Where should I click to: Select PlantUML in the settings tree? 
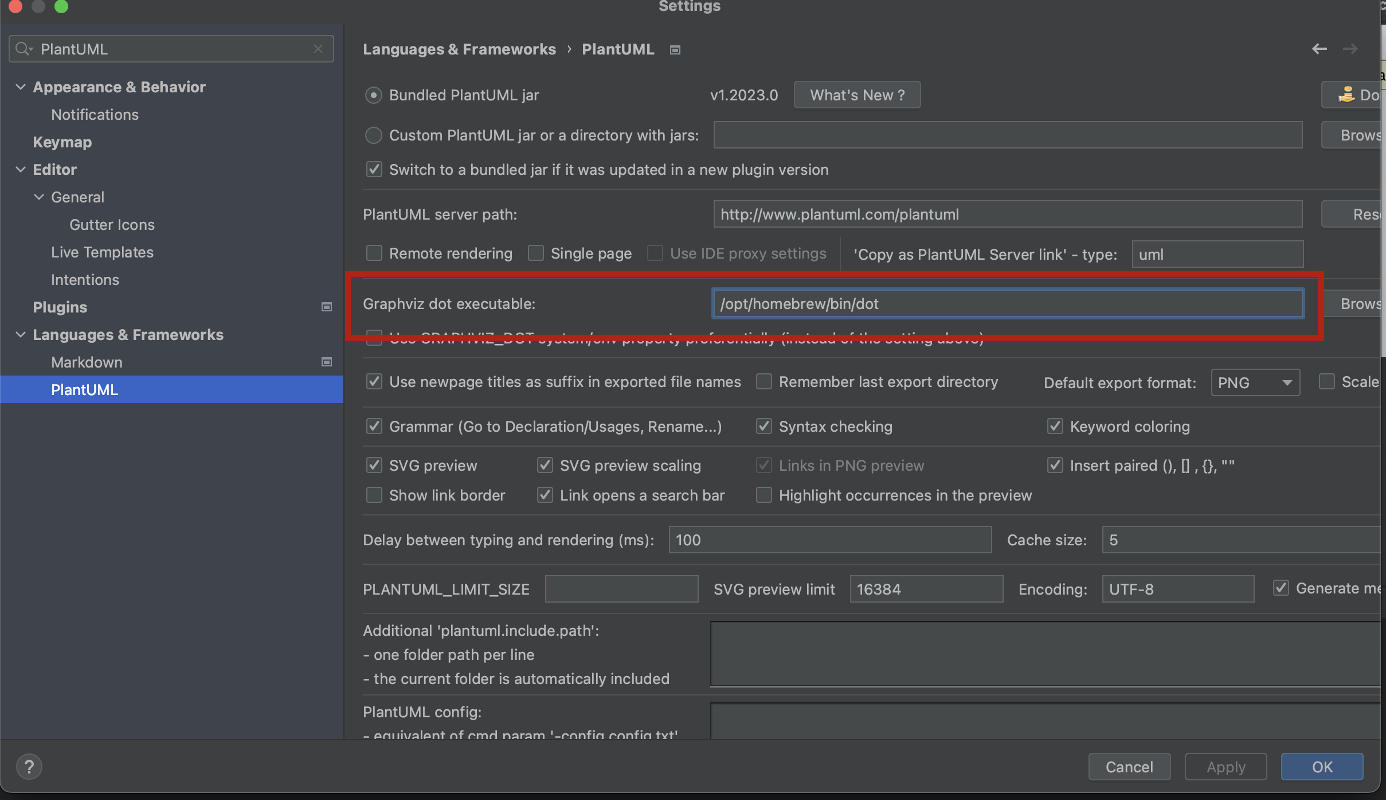171,390
